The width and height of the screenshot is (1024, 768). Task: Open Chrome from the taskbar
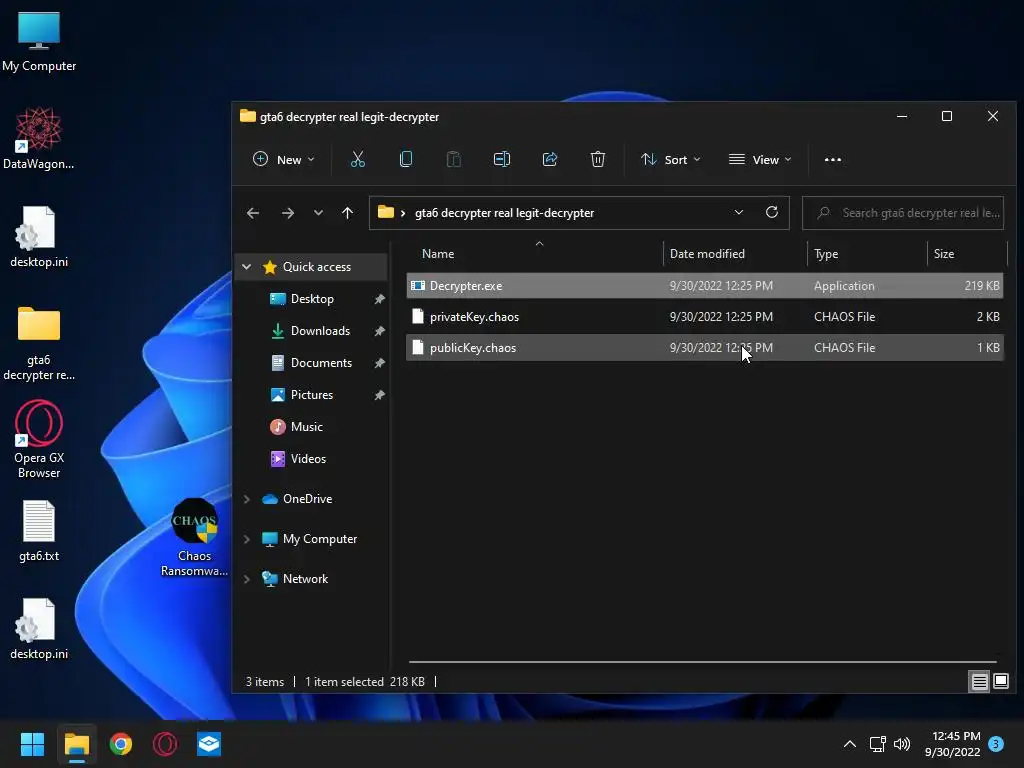[x=121, y=744]
